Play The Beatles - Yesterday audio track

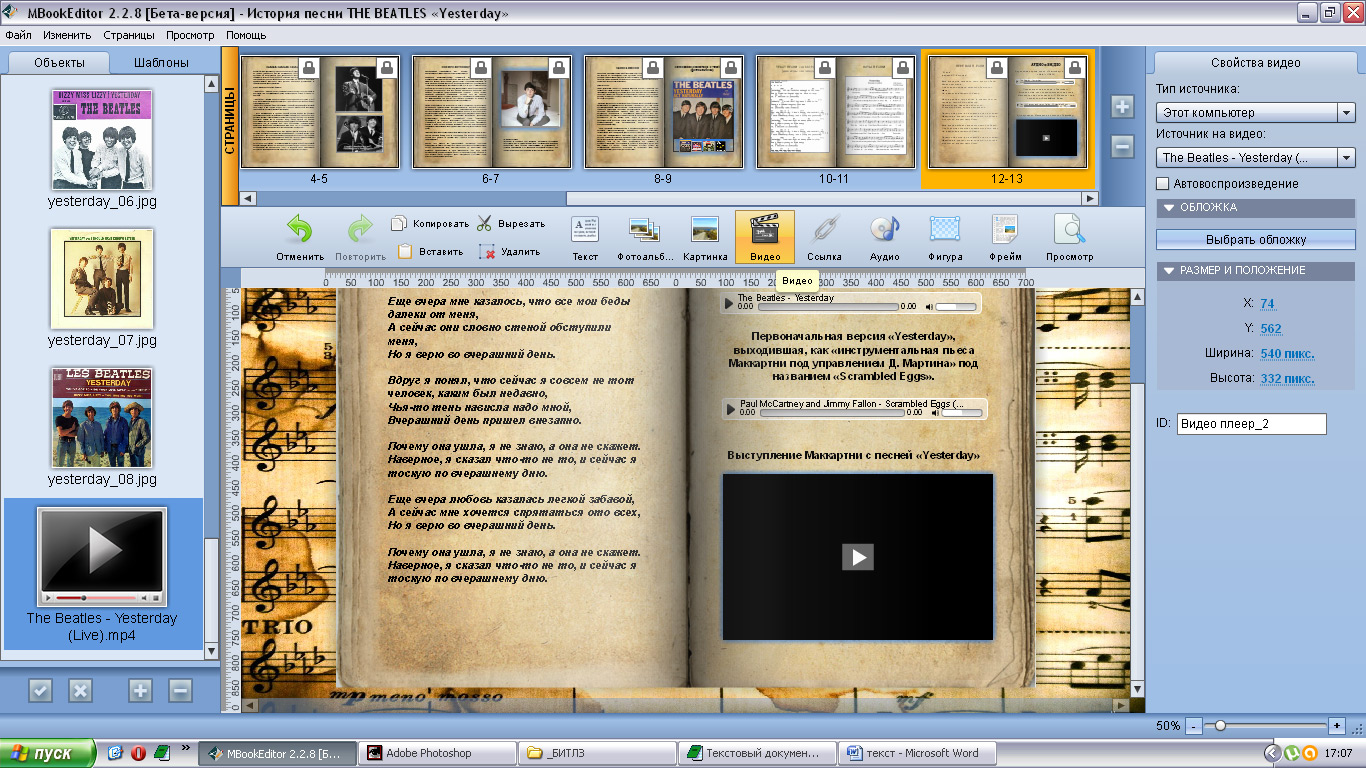click(729, 302)
